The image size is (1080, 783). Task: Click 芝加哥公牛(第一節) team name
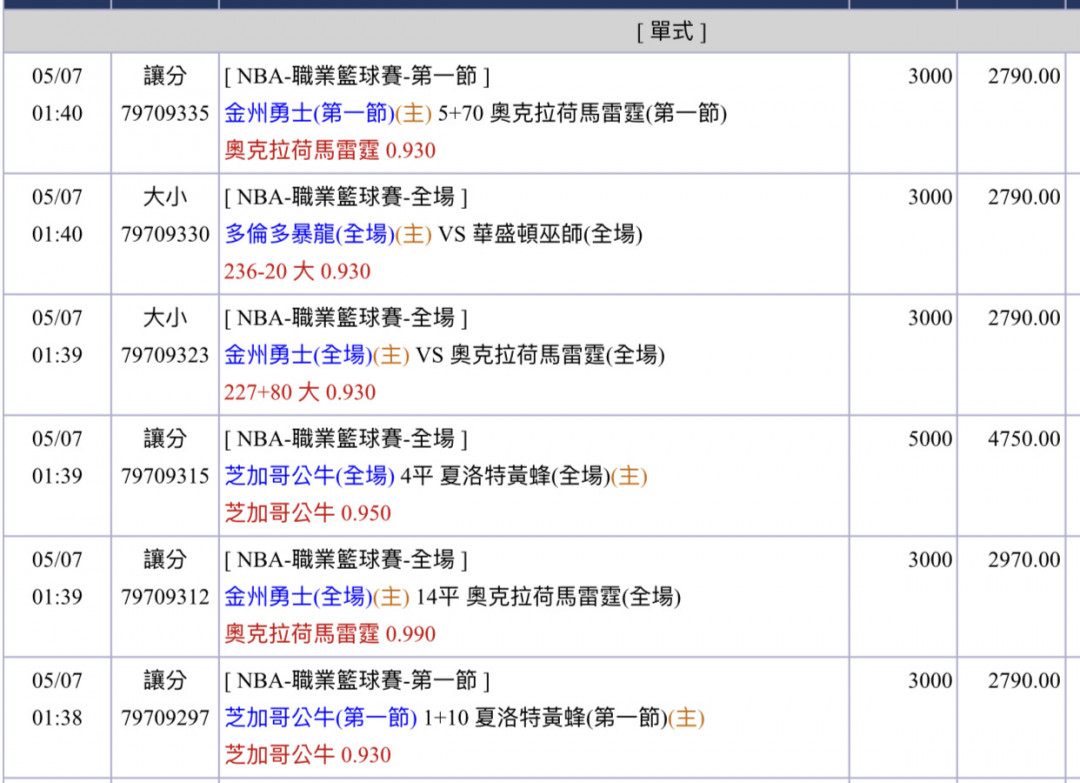click(x=320, y=718)
